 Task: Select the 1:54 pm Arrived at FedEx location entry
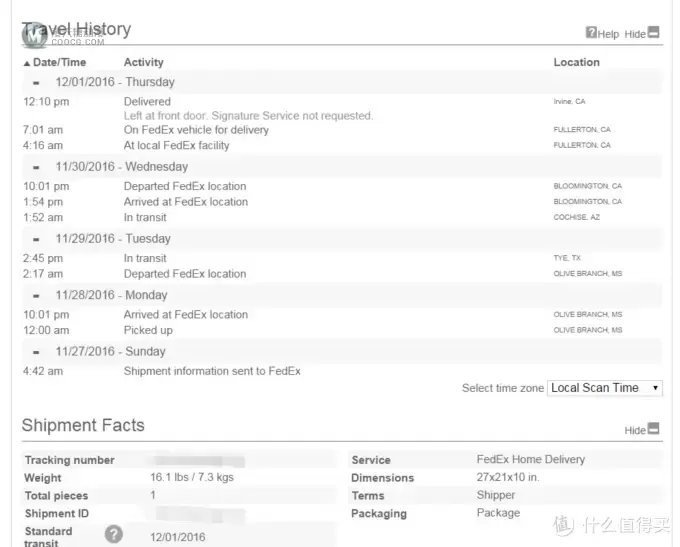coord(186,202)
